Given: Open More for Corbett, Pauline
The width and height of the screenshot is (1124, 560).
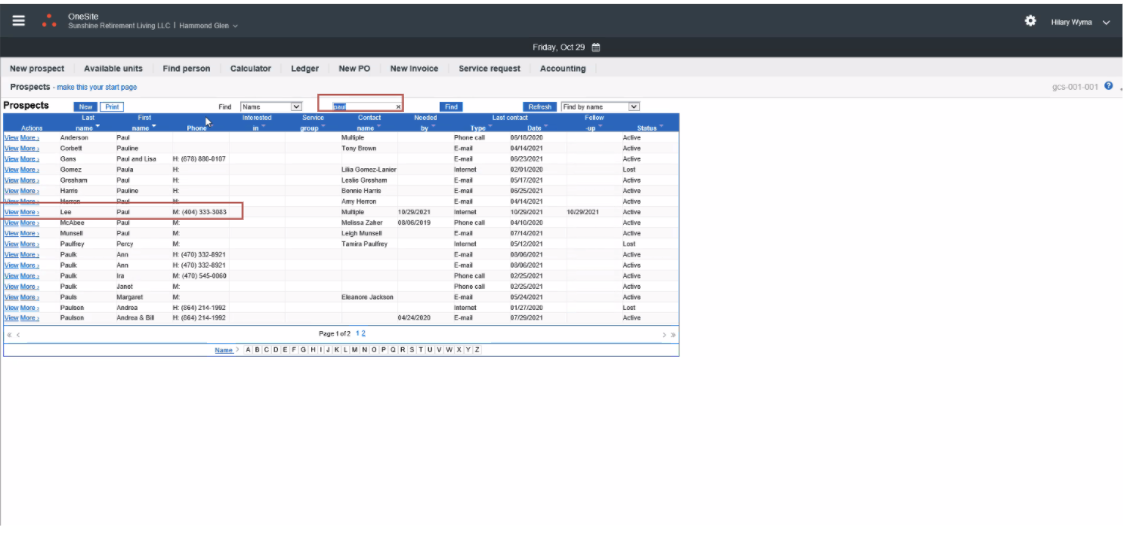Looking at the screenshot, I should [29, 148].
